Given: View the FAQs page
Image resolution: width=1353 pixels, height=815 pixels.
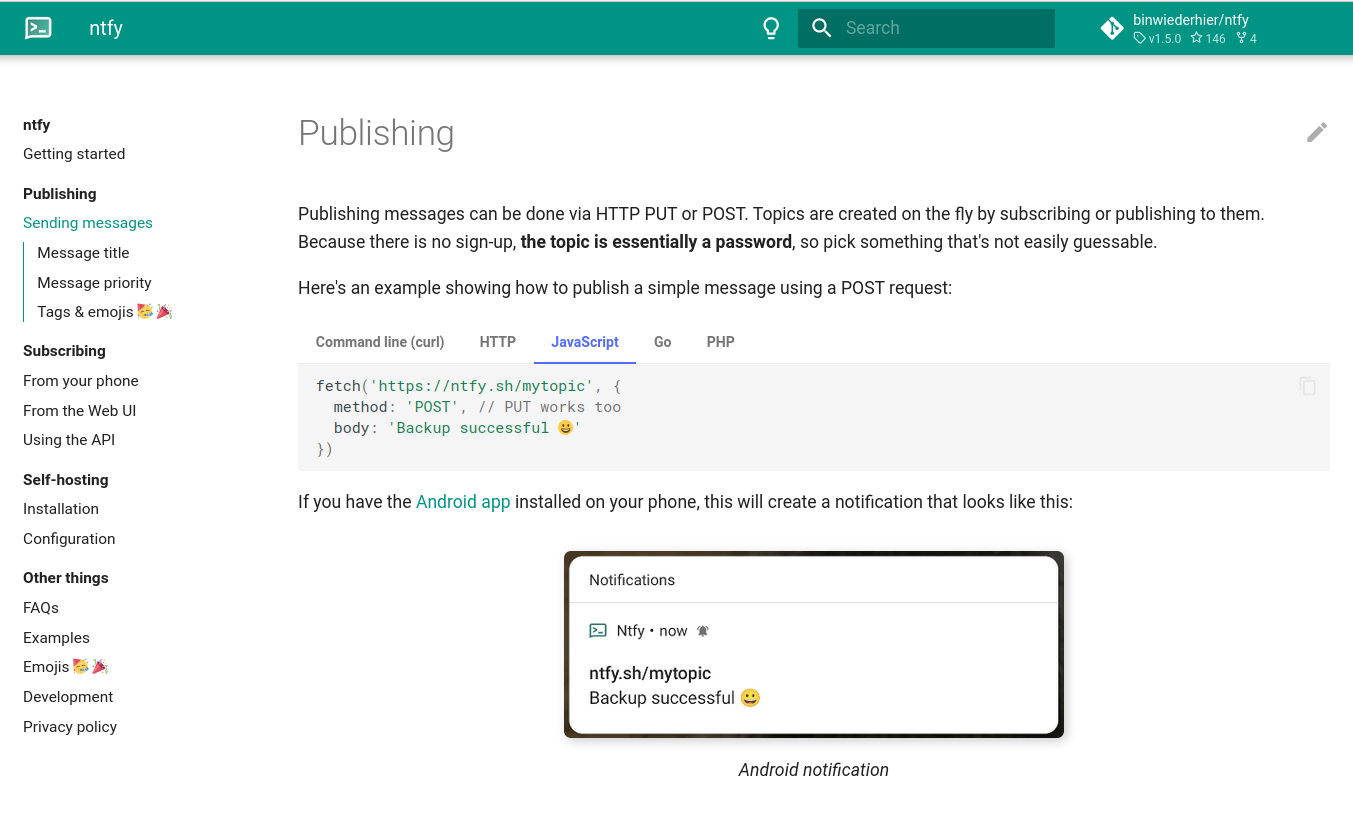Looking at the screenshot, I should pos(41,608).
